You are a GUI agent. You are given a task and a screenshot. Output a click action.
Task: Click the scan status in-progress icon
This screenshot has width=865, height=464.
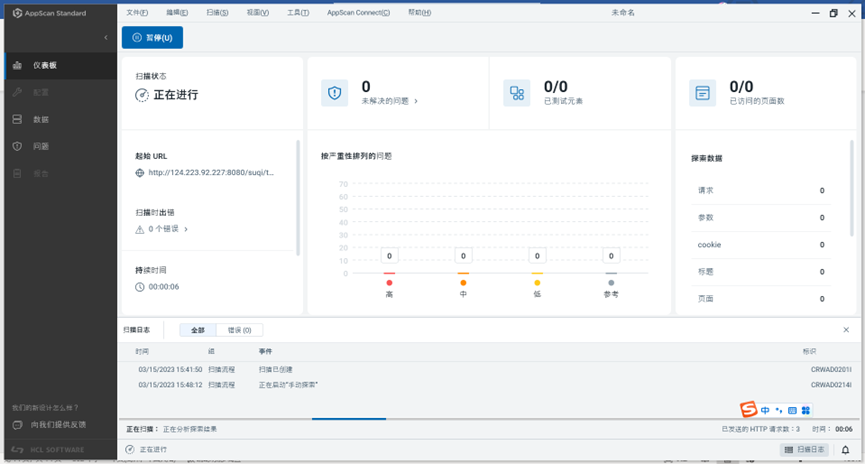tap(142, 95)
